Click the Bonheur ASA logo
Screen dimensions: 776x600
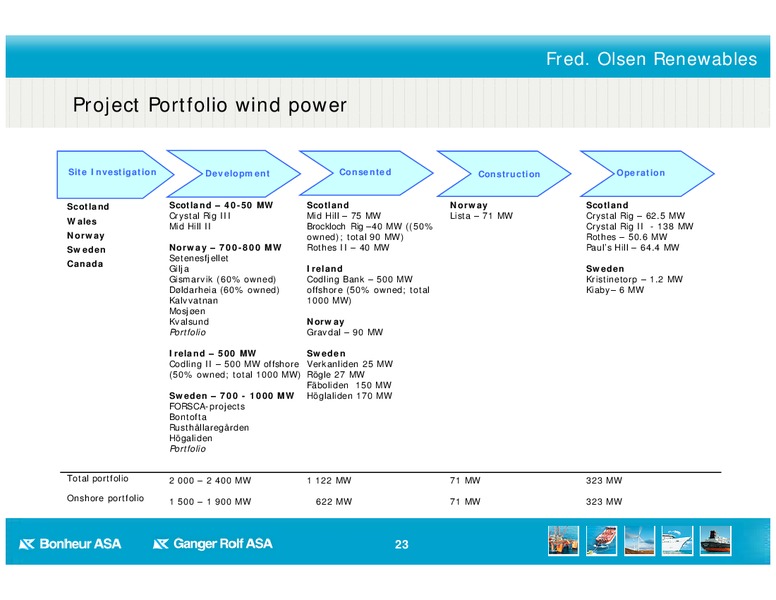tap(70, 544)
